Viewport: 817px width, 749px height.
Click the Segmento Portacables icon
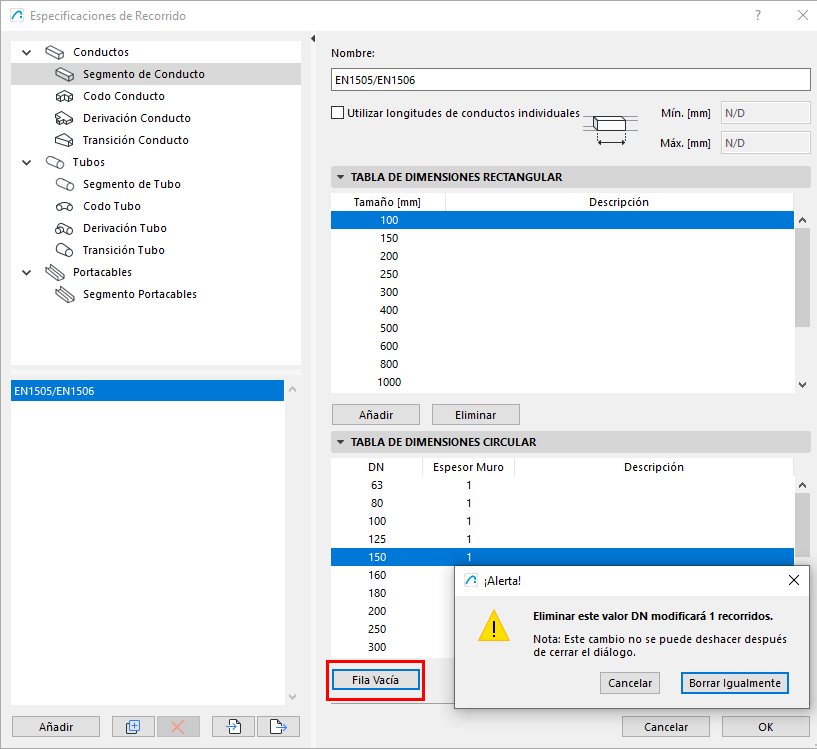[65, 294]
